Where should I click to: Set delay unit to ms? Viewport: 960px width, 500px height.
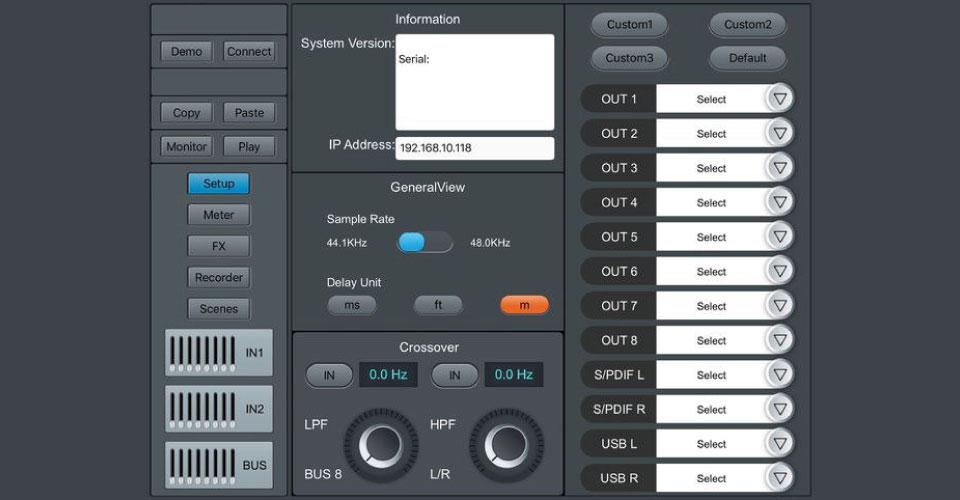(352, 305)
